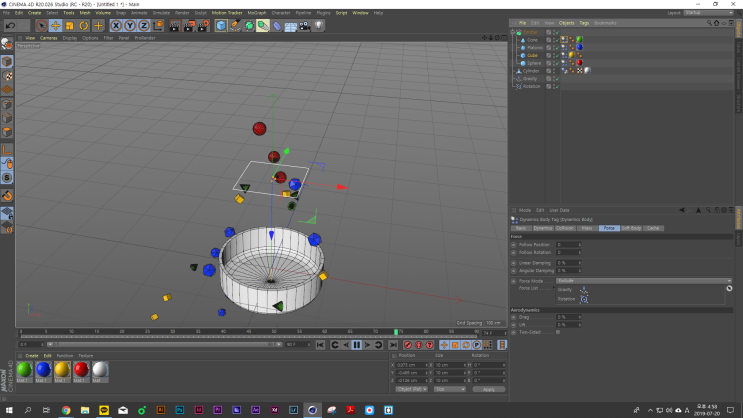Click the Axis L-shaped icon in left palette

[7, 150]
